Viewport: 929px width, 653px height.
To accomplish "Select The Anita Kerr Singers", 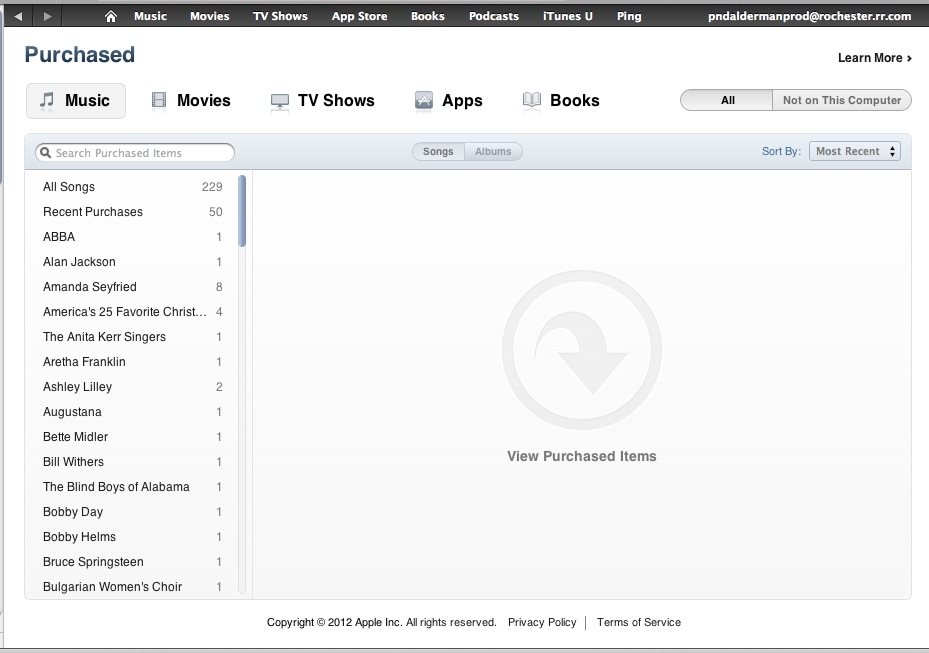I will click(x=133, y=337).
